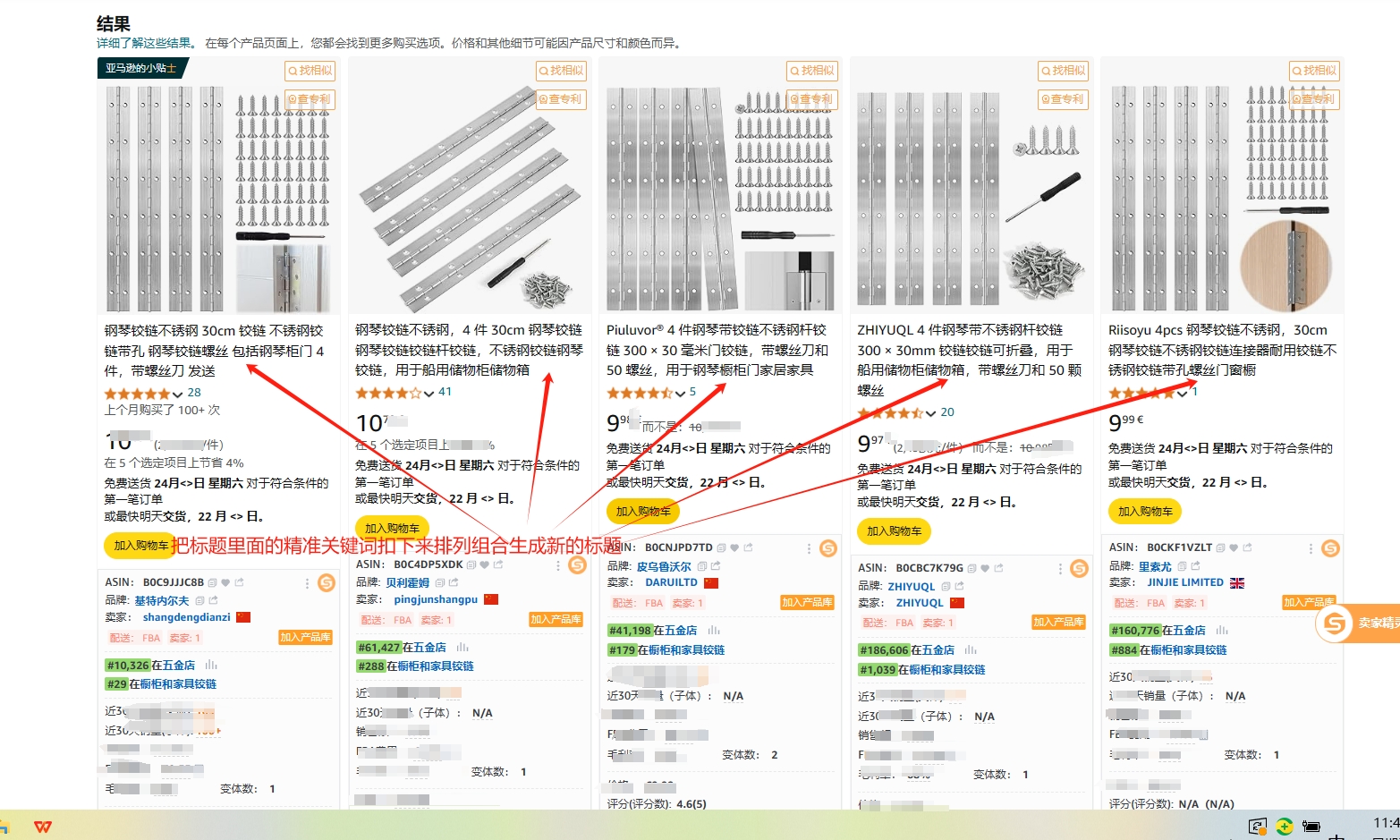Favorite product B0C4DP5XDK with the heart icon

point(485,565)
